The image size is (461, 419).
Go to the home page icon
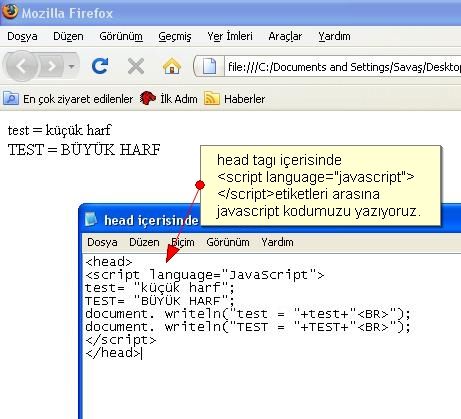point(172,66)
